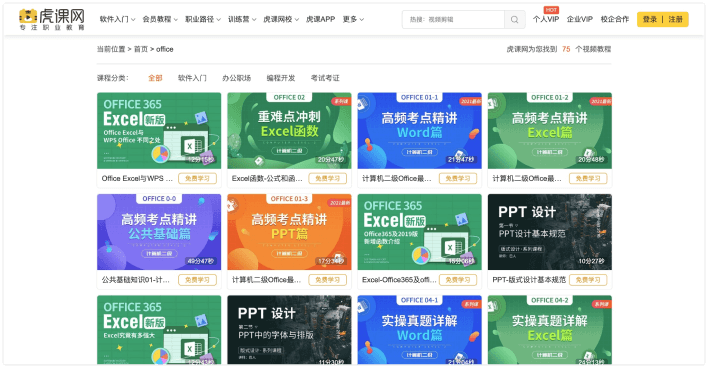Open the 虎课网校 dropdown

coord(281,19)
